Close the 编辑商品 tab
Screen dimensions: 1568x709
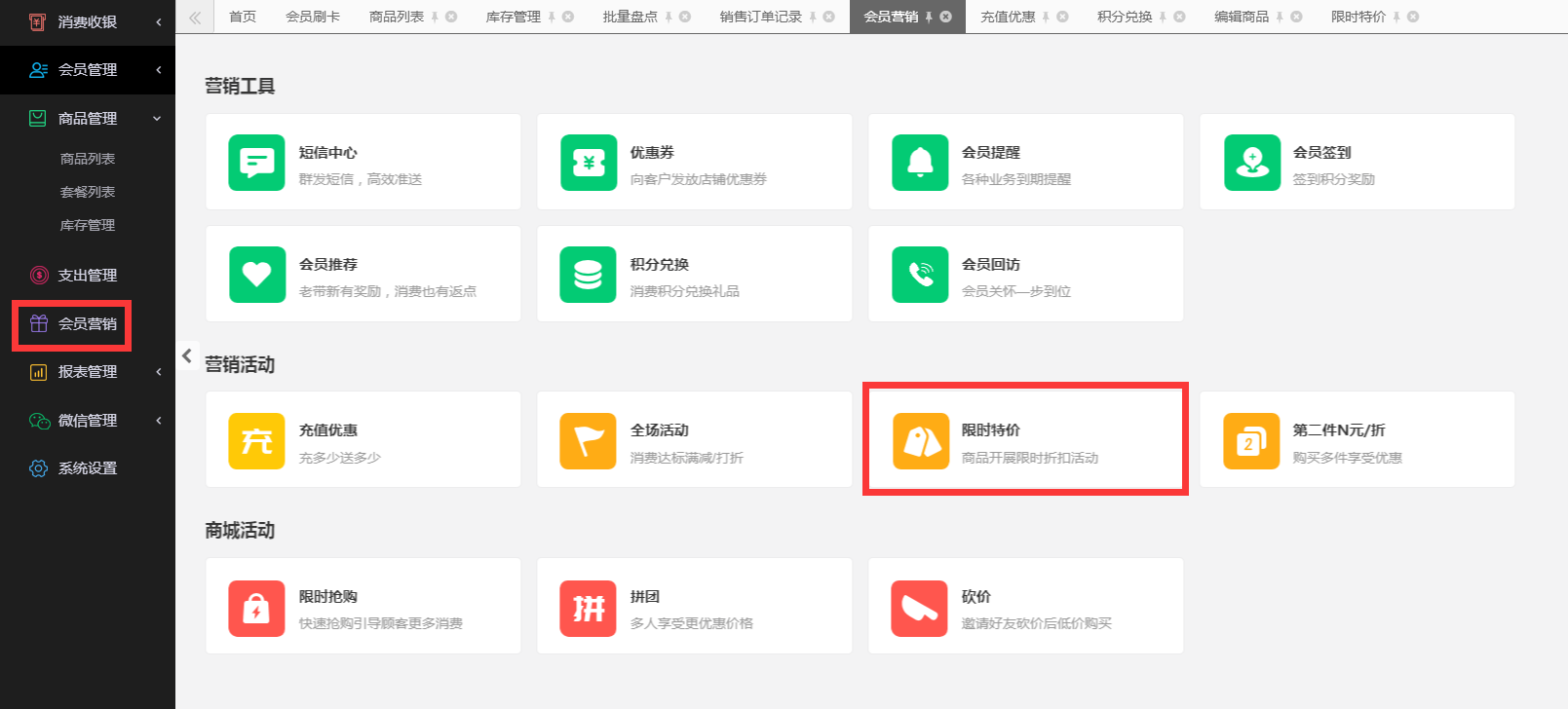pos(1296,17)
